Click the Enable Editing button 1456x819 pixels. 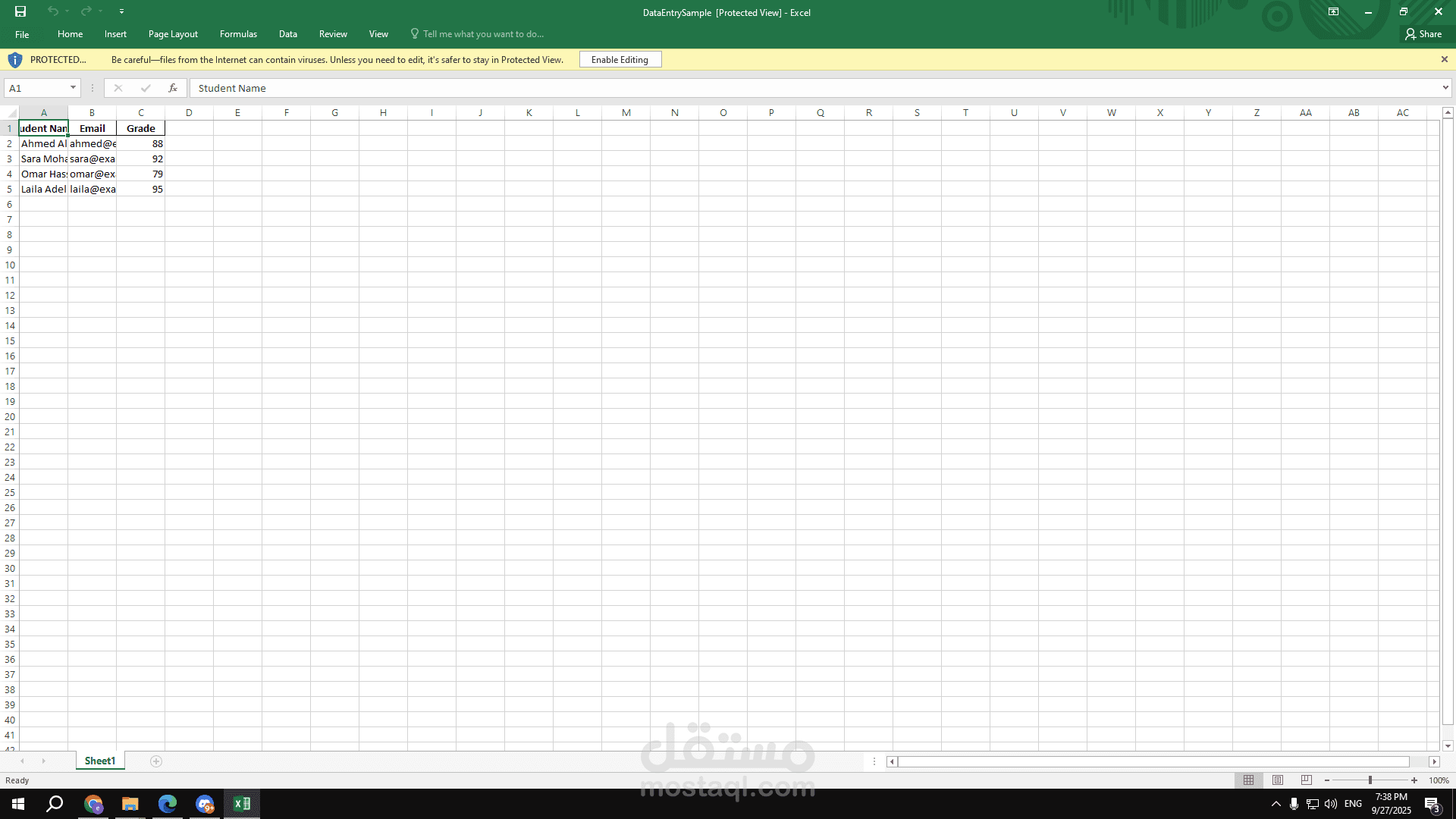pyautogui.click(x=620, y=60)
